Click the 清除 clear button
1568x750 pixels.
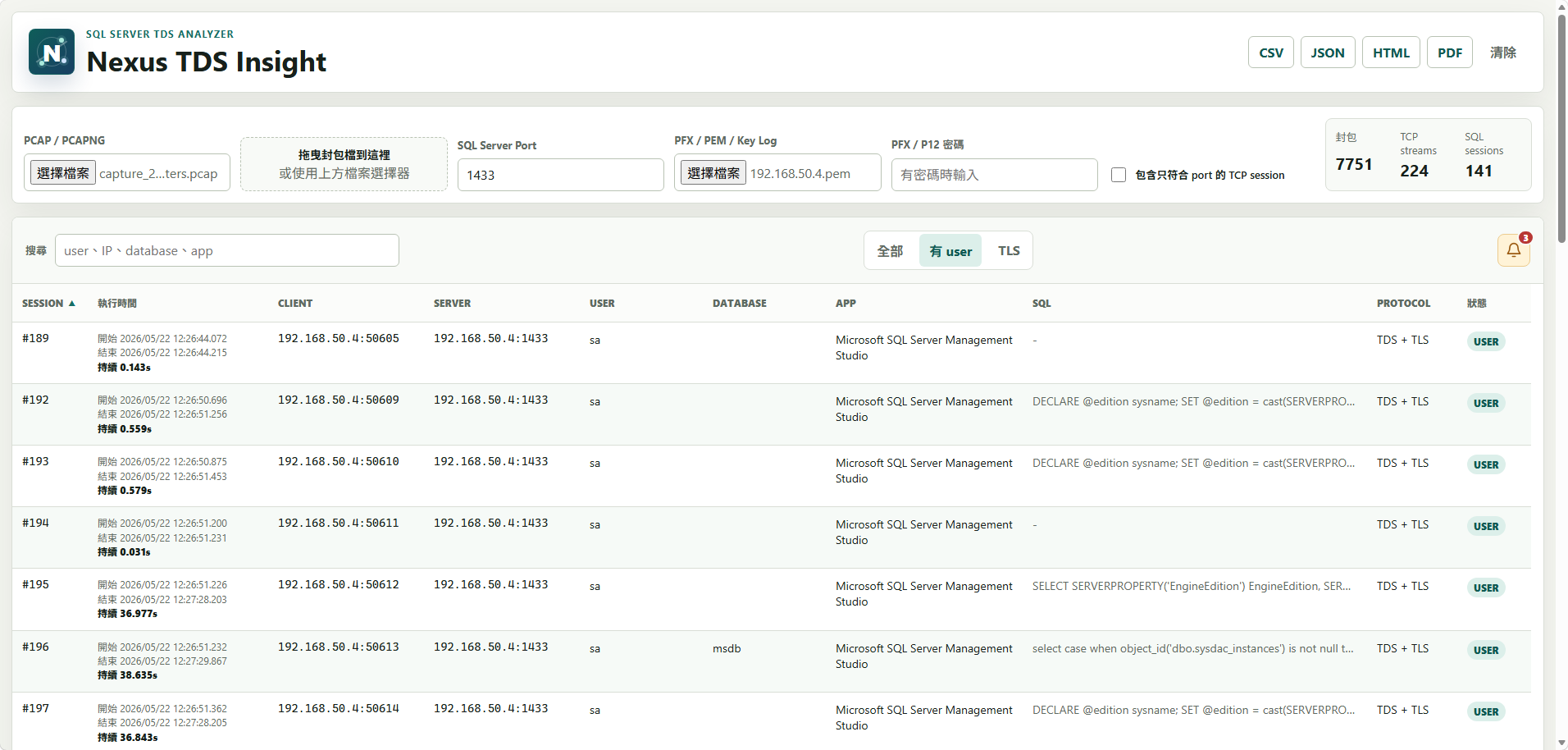(1502, 53)
